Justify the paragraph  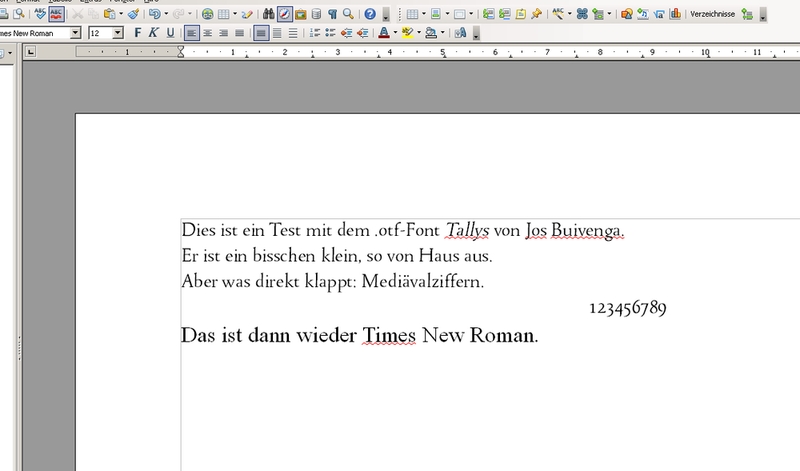click(x=239, y=33)
